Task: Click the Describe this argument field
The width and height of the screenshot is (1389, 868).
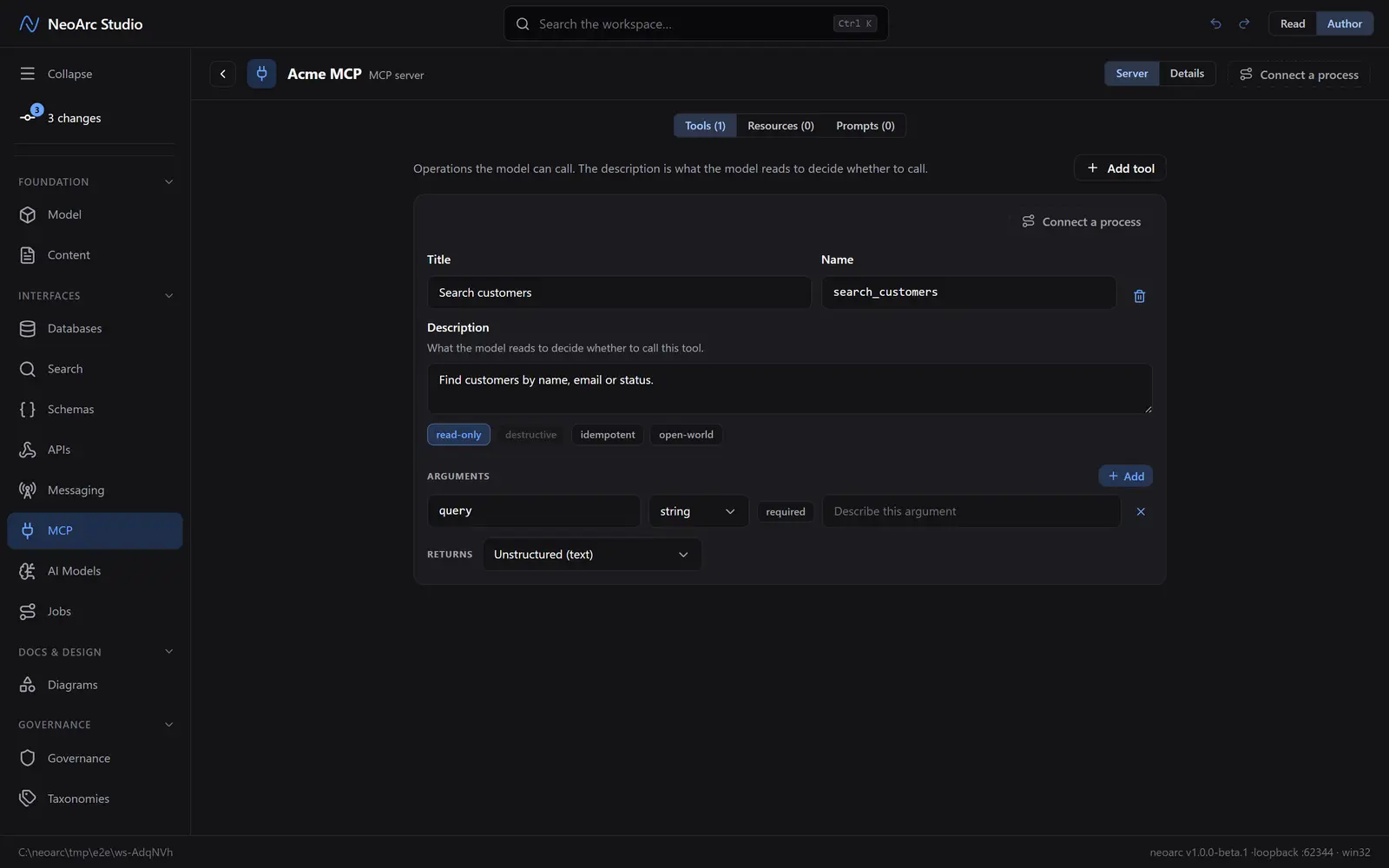Action: pos(971,511)
